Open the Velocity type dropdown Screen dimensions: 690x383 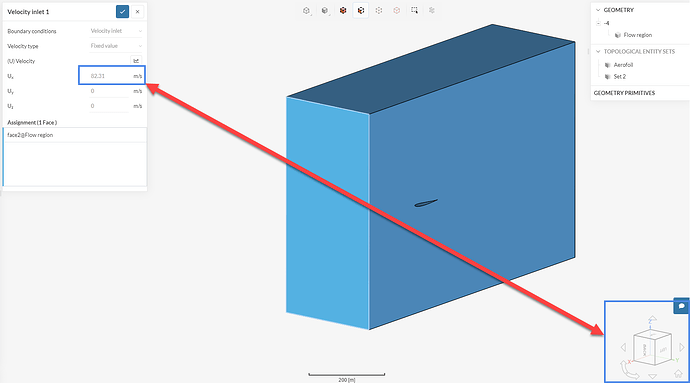coord(116,46)
